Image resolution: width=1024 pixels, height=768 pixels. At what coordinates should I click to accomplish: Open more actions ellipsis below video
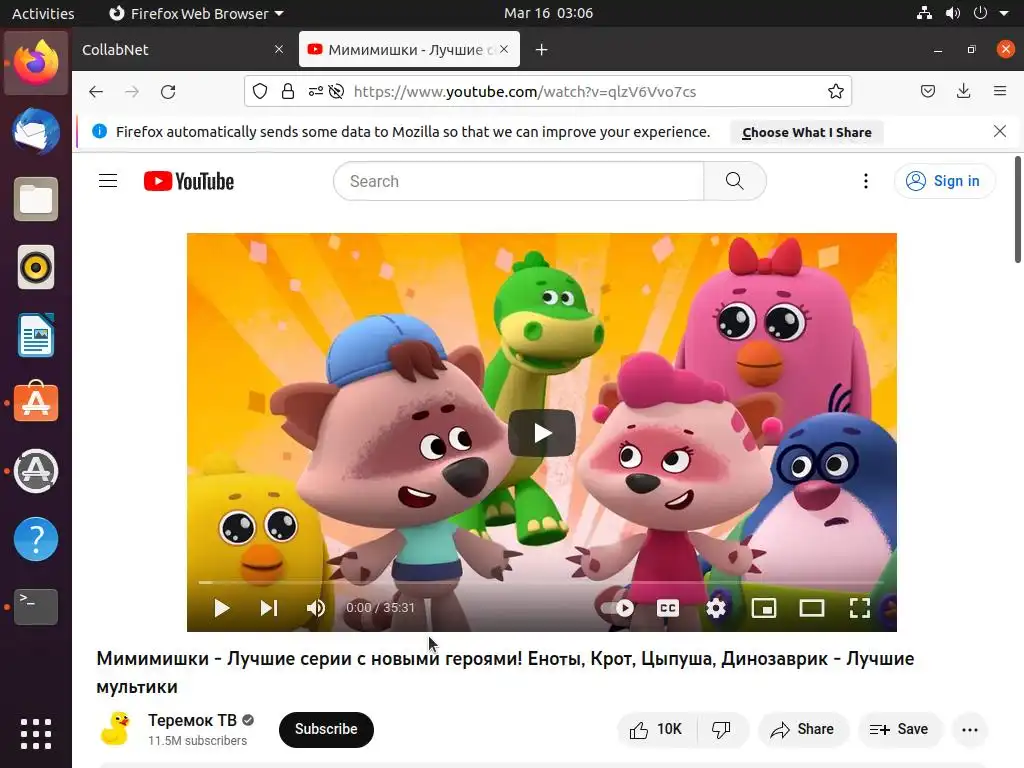[x=970, y=729]
